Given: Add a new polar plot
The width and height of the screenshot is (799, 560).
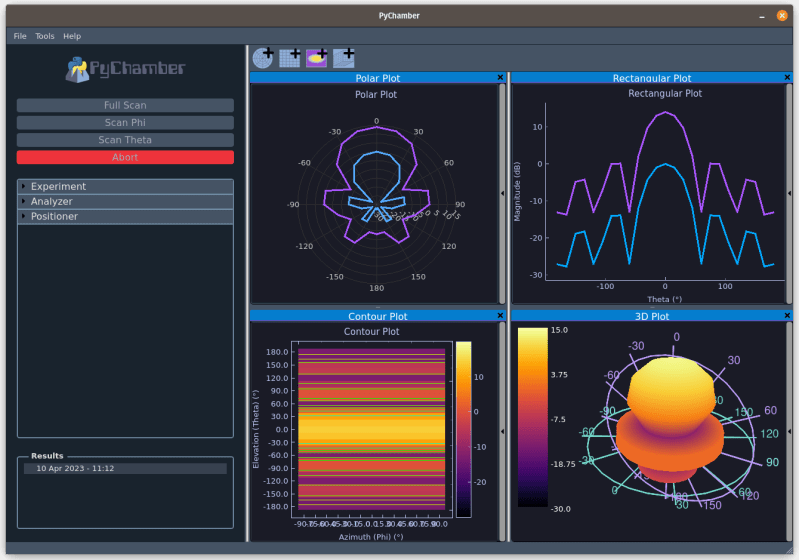Looking at the screenshot, I should pos(263,58).
